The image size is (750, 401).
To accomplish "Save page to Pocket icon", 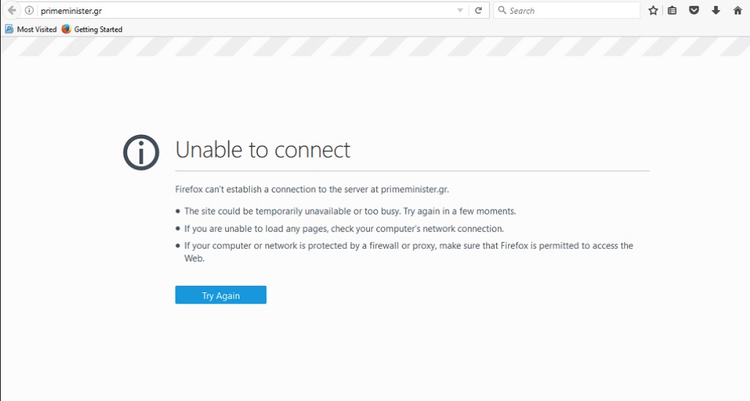I will pyautogui.click(x=694, y=10).
